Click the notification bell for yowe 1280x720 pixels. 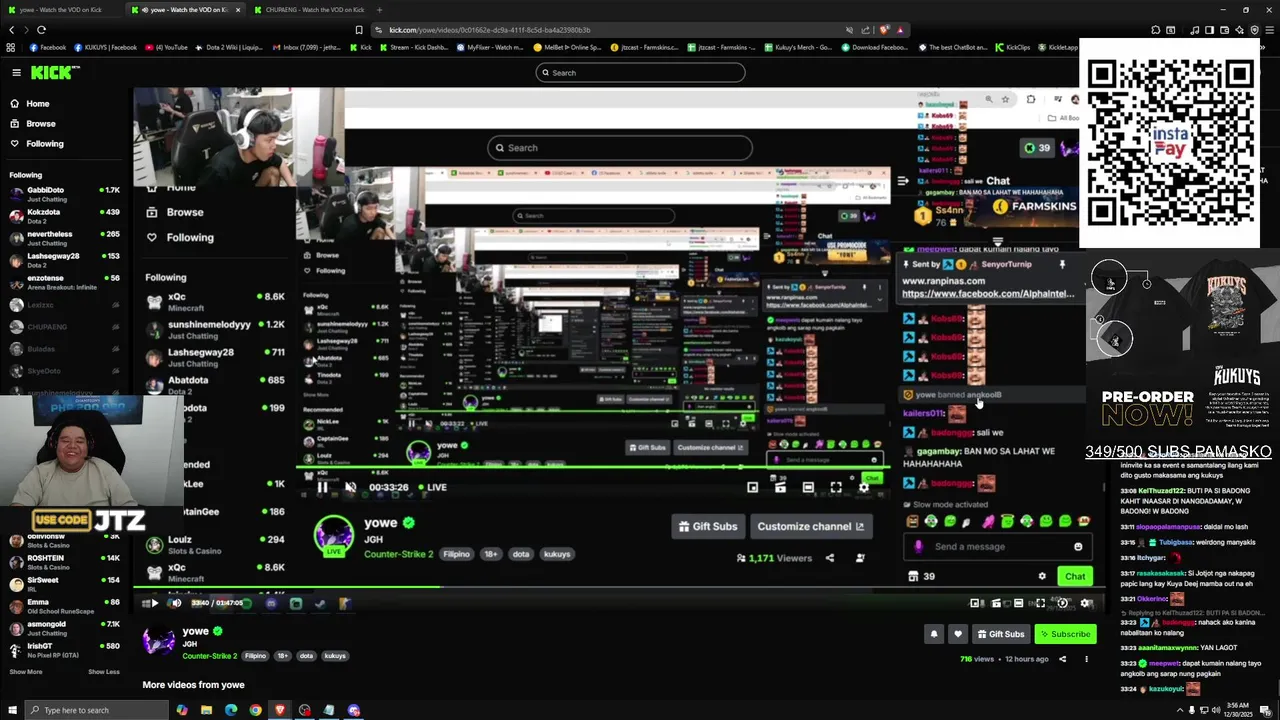click(x=933, y=634)
